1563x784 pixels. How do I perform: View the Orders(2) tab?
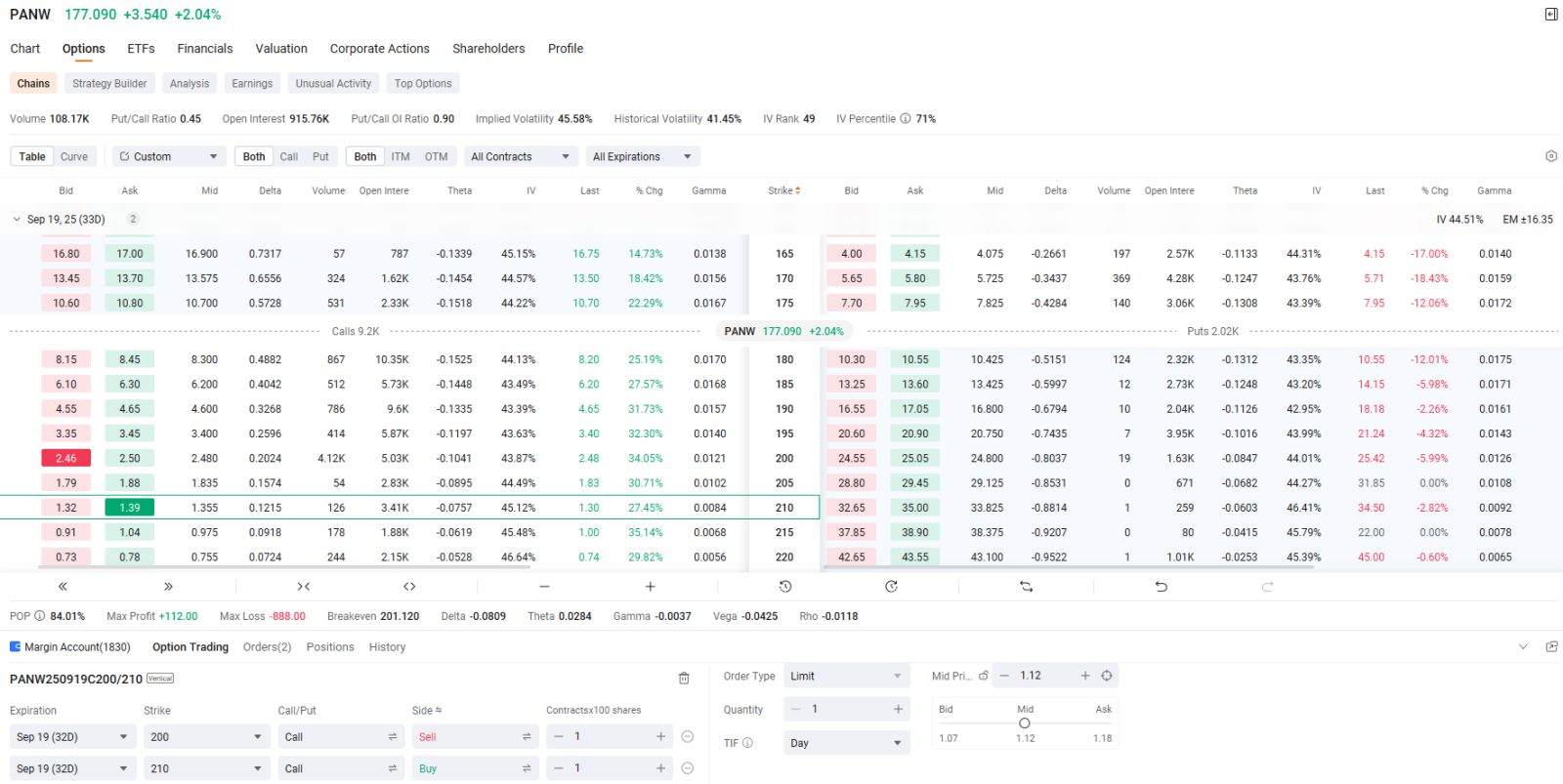pos(267,647)
